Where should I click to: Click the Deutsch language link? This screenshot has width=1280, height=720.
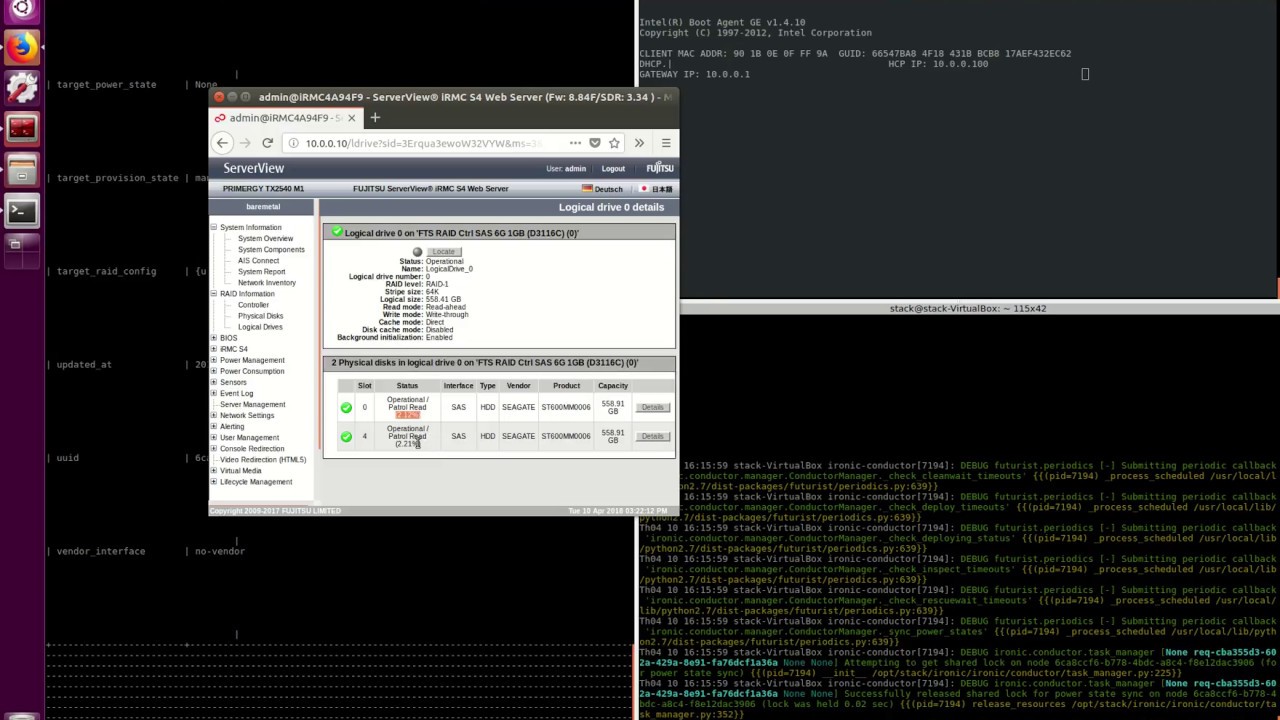[x=608, y=189]
